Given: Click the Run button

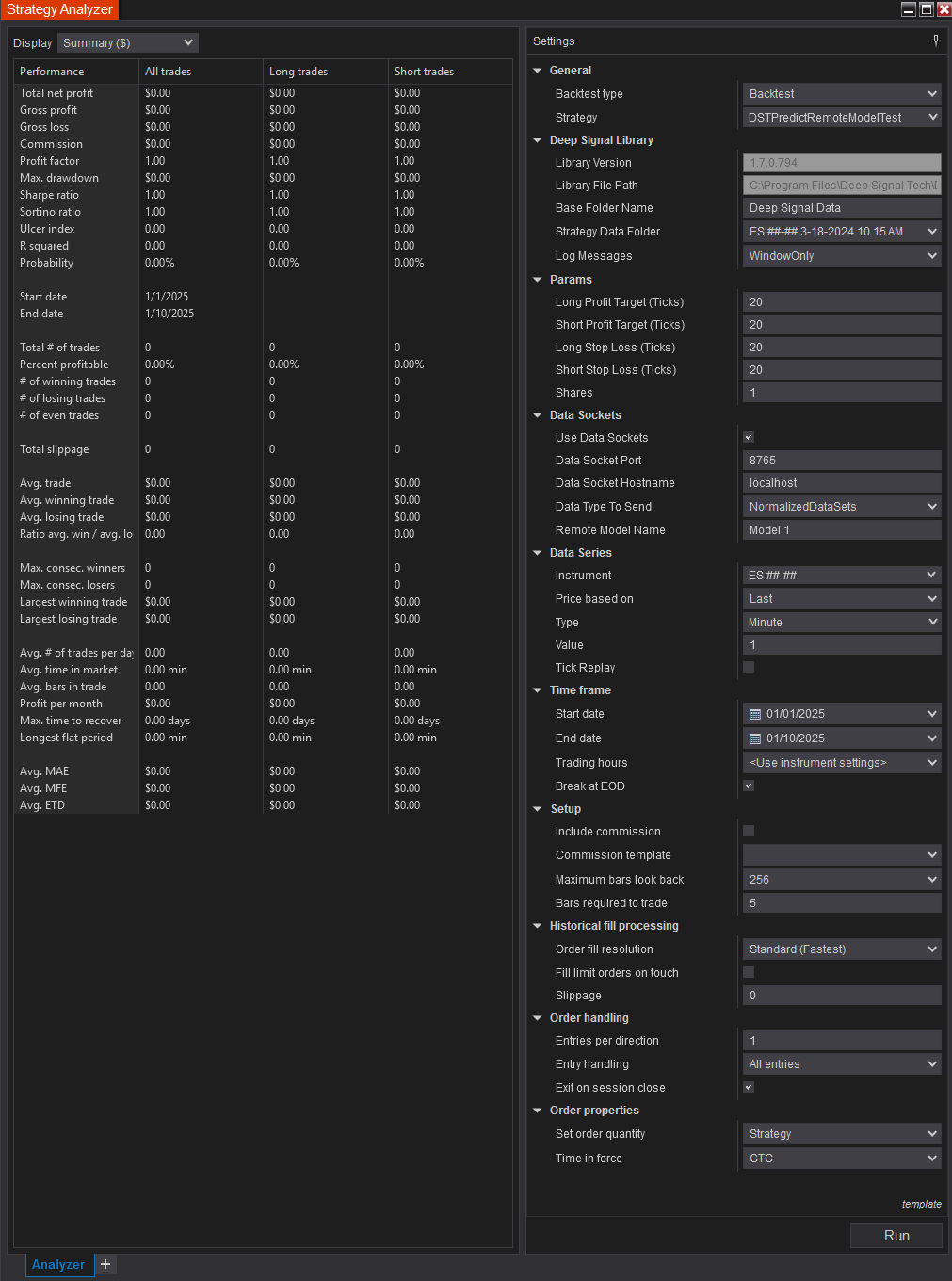Looking at the screenshot, I should 896,1236.
